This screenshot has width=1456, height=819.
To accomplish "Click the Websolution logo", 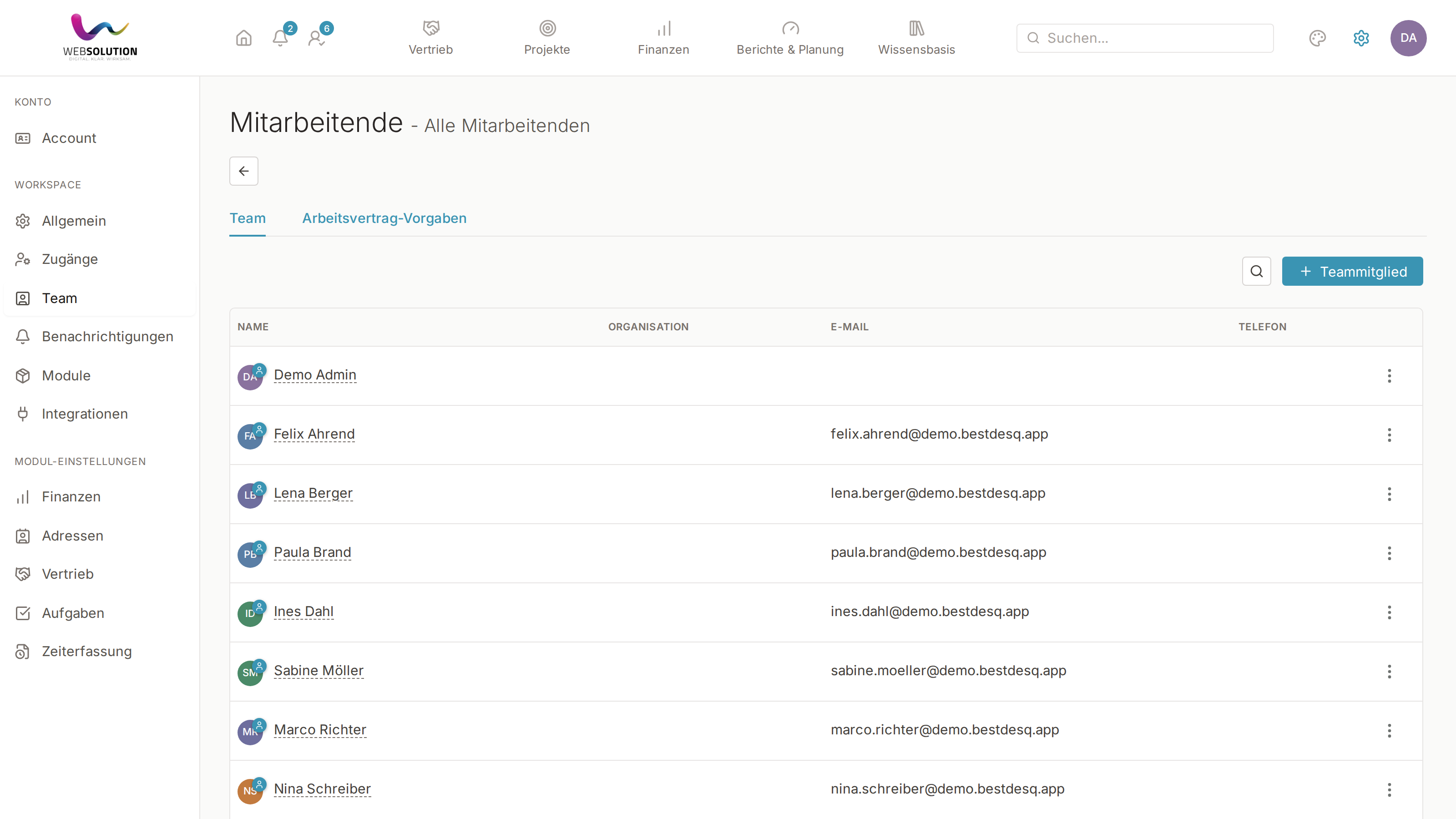I will (100, 37).
